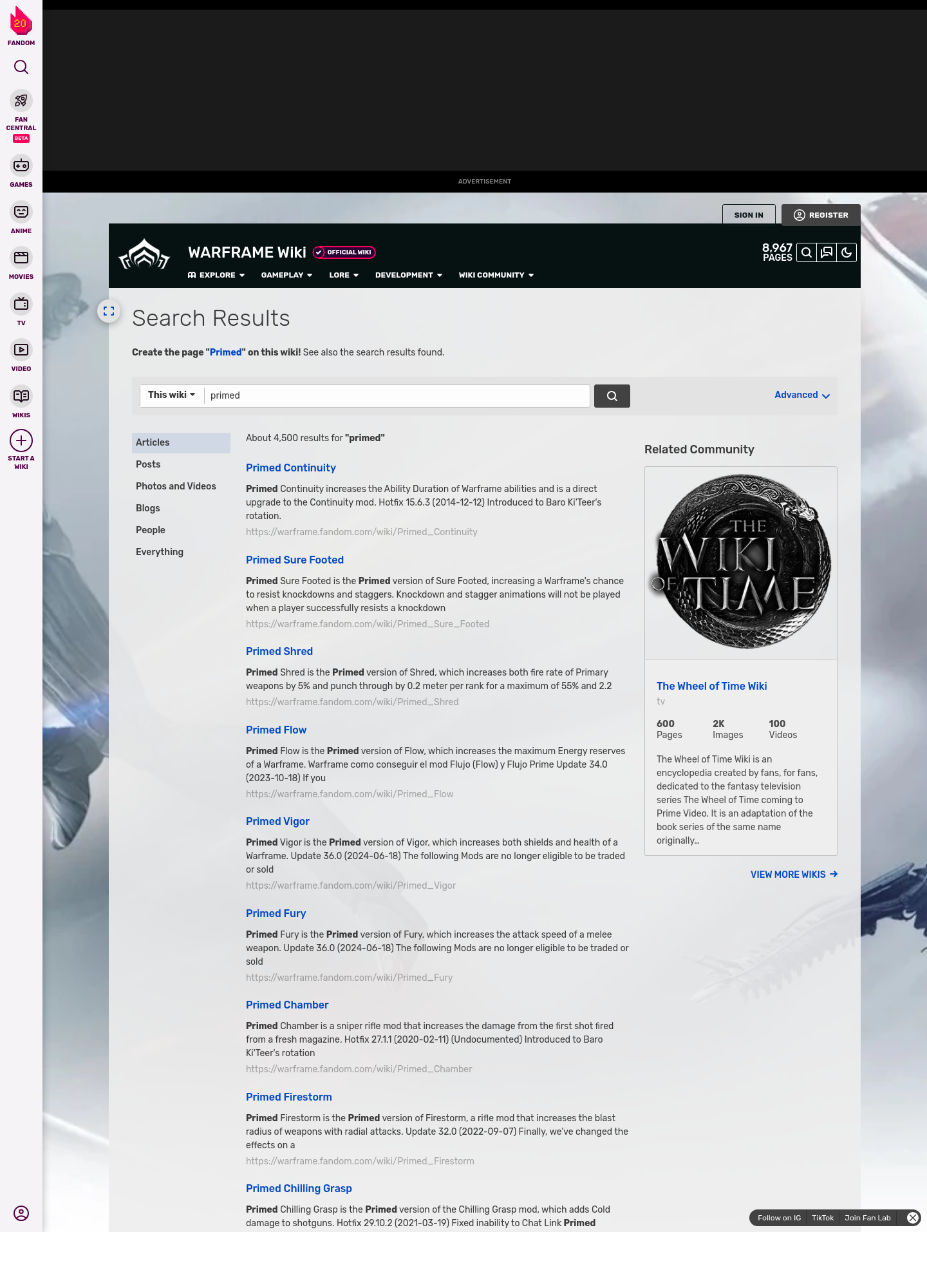The height and width of the screenshot is (1288, 927).
Task: Open the user profile icon at sidebar bottom
Action: [21, 1213]
